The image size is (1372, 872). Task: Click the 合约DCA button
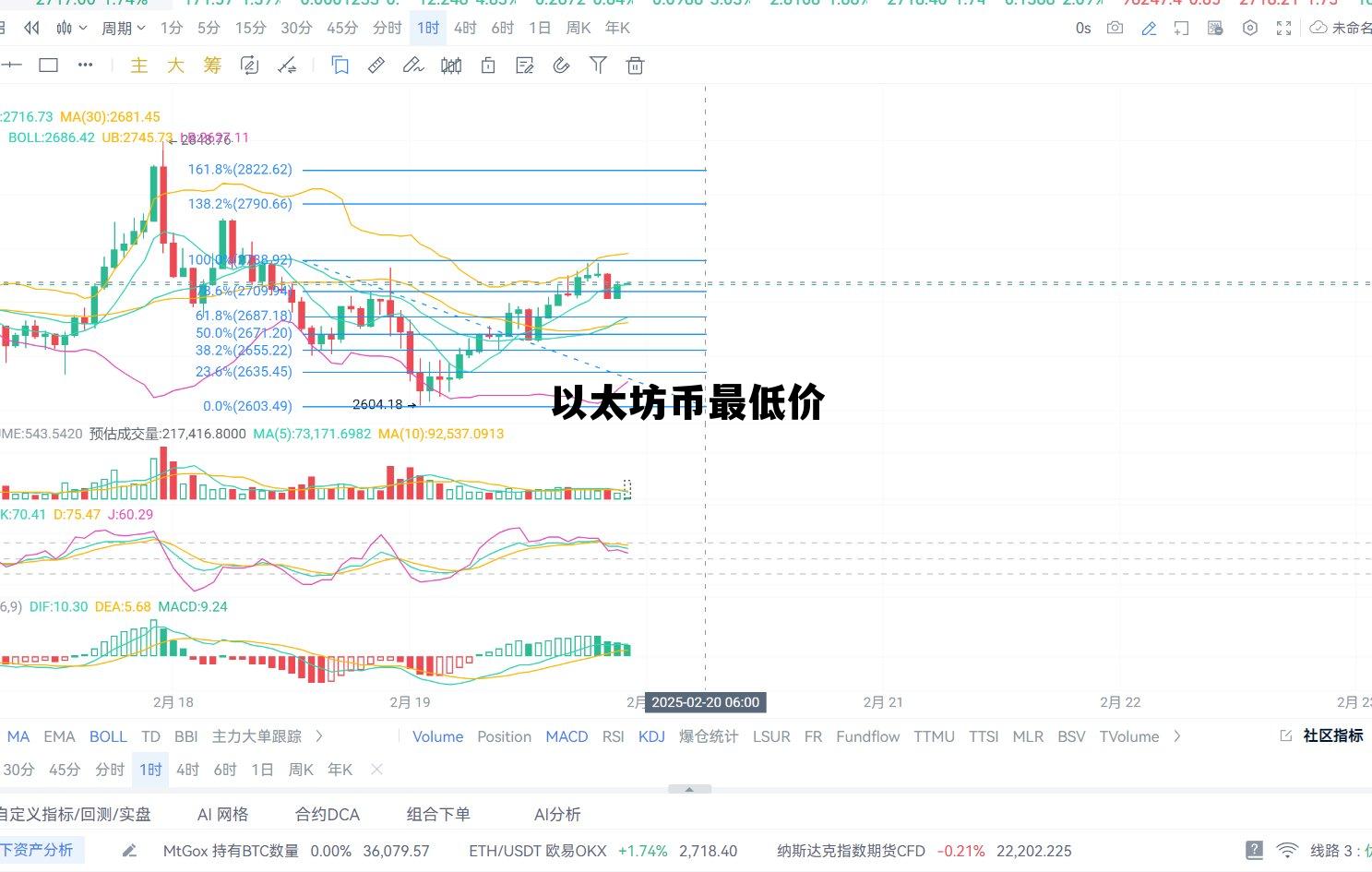pos(327,814)
